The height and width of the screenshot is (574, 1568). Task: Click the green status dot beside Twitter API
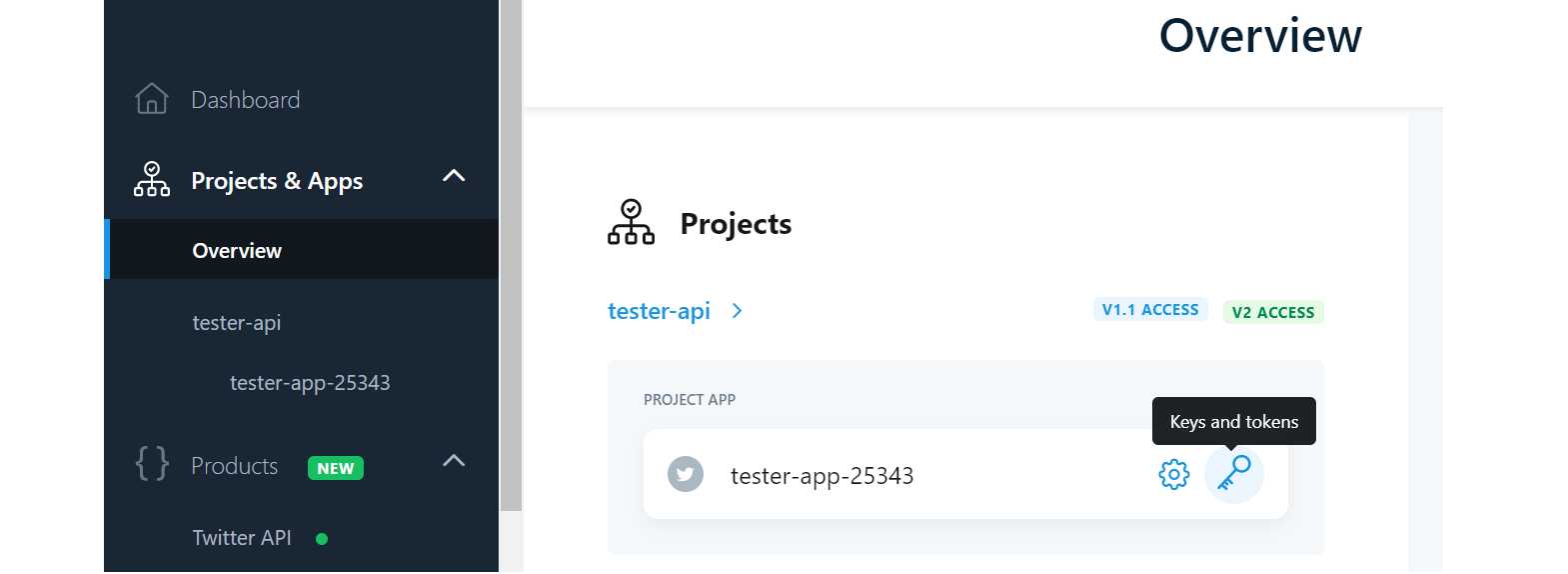pos(322,539)
